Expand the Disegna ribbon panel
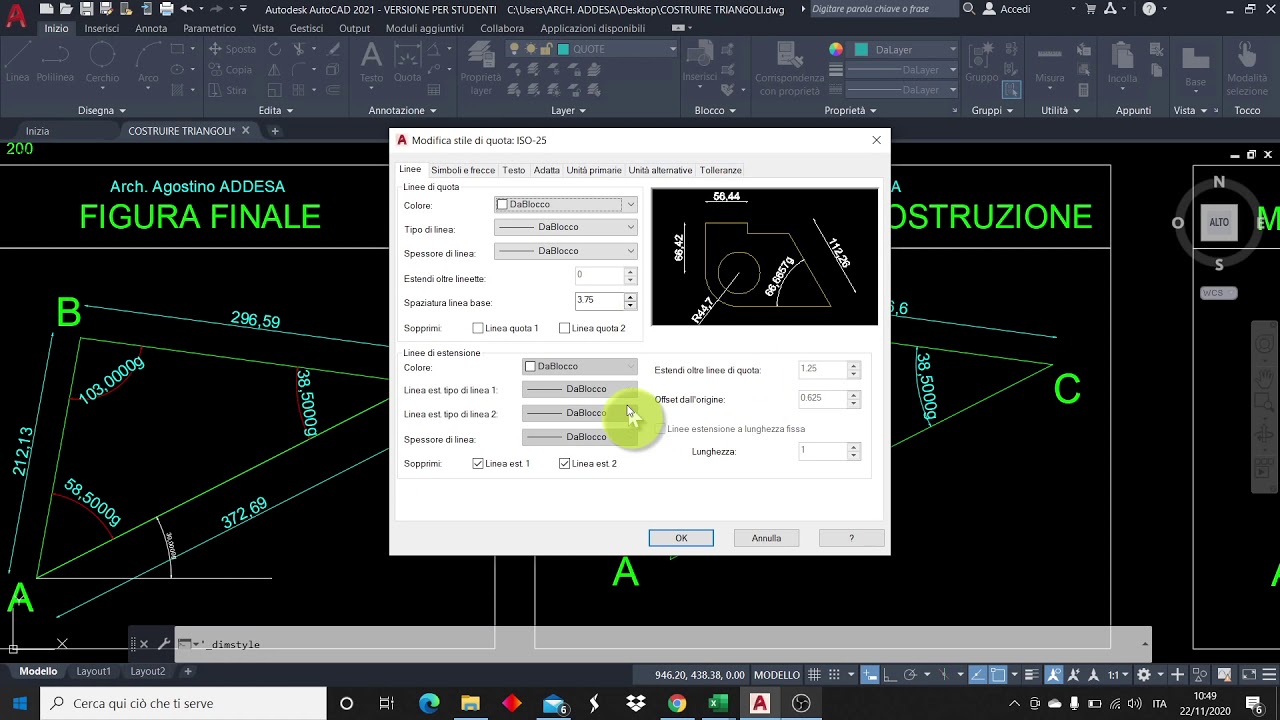This screenshot has height=720, width=1280. click(101, 111)
